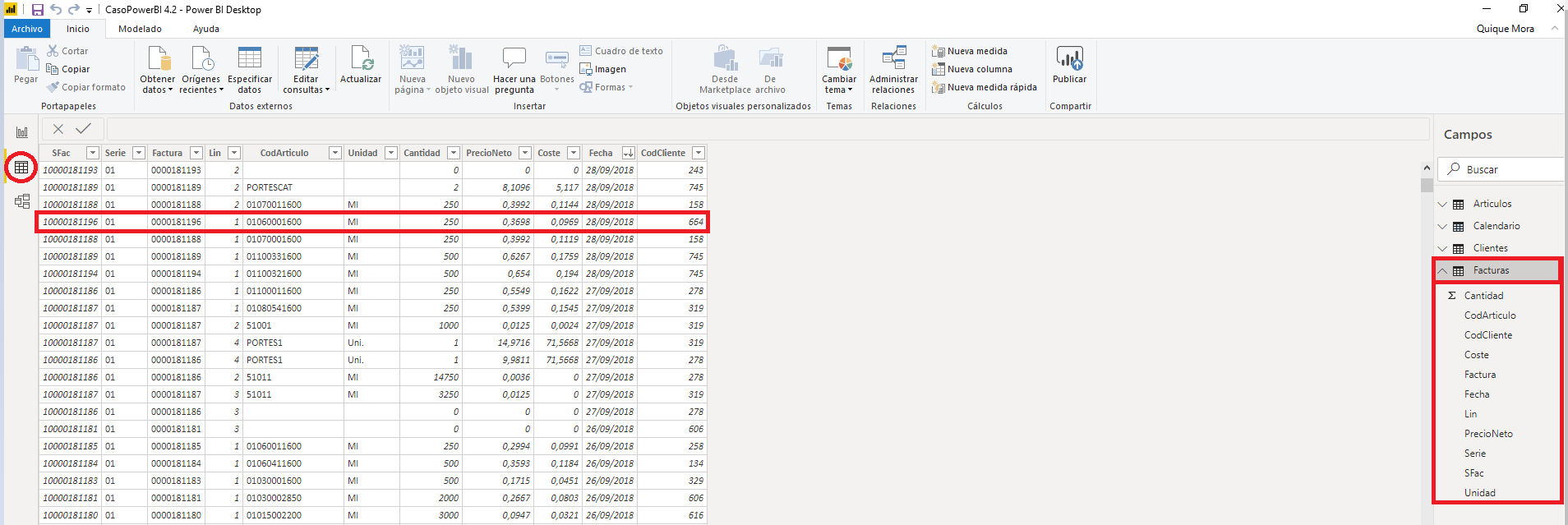Screen dimensions: 1568x525
Task: Open the Lin column filter dropdown
Action: 234,153
